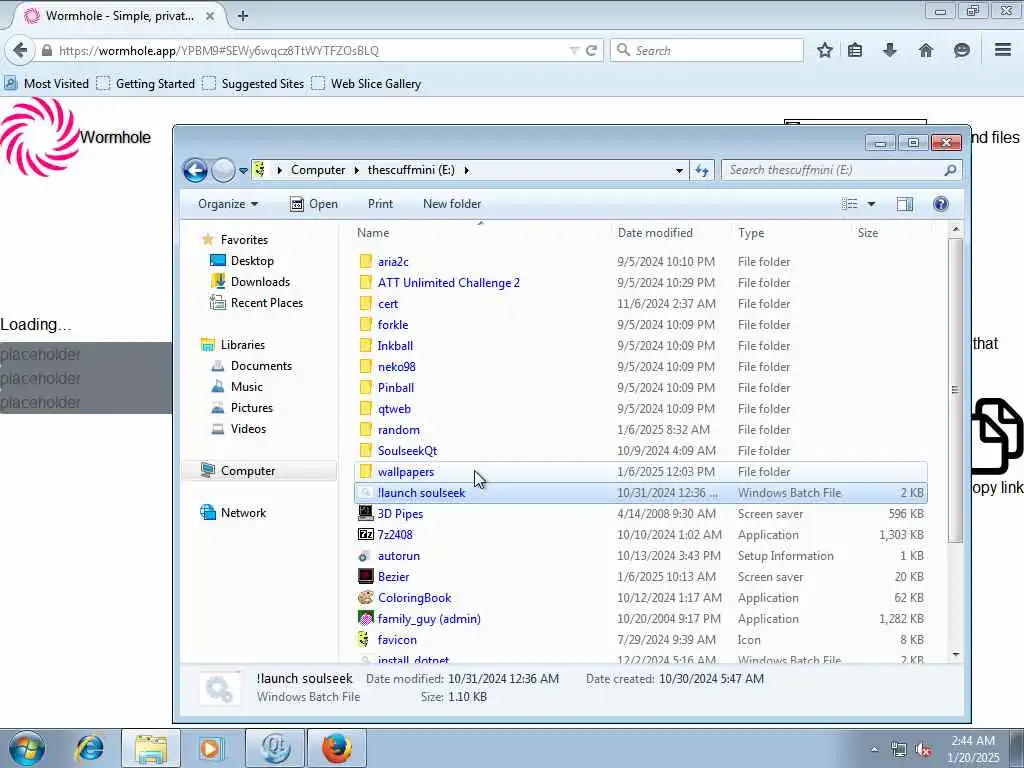Open the Getting Started bookmark

146,84
